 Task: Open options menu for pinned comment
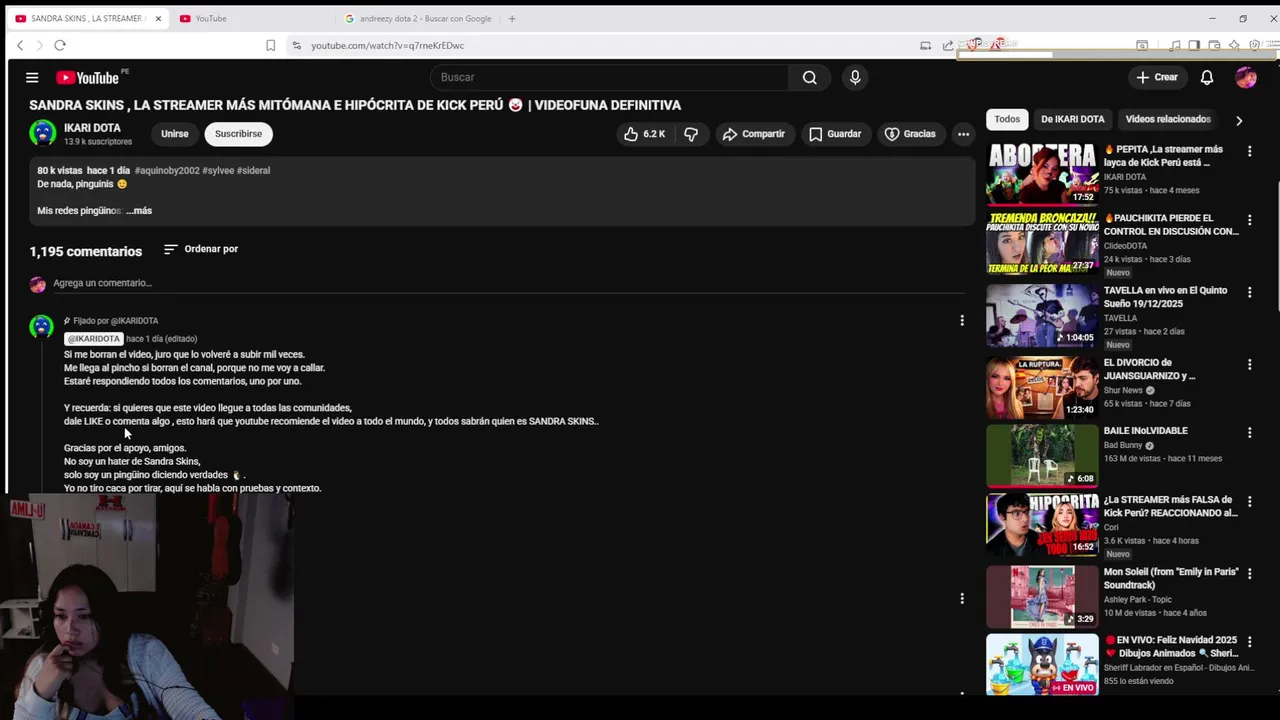click(962, 321)
